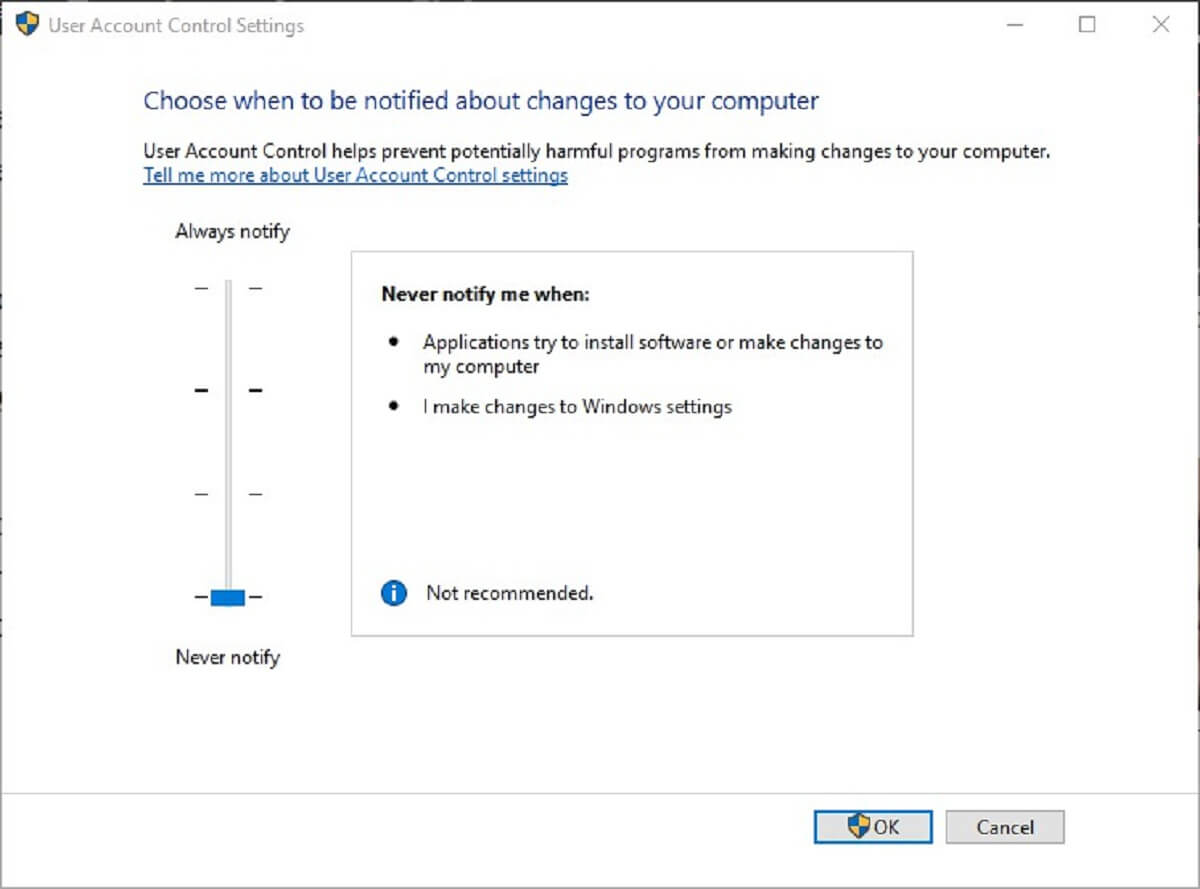
Task: Dismiss the dialog with Cancel
Action: click(1004, 827)
